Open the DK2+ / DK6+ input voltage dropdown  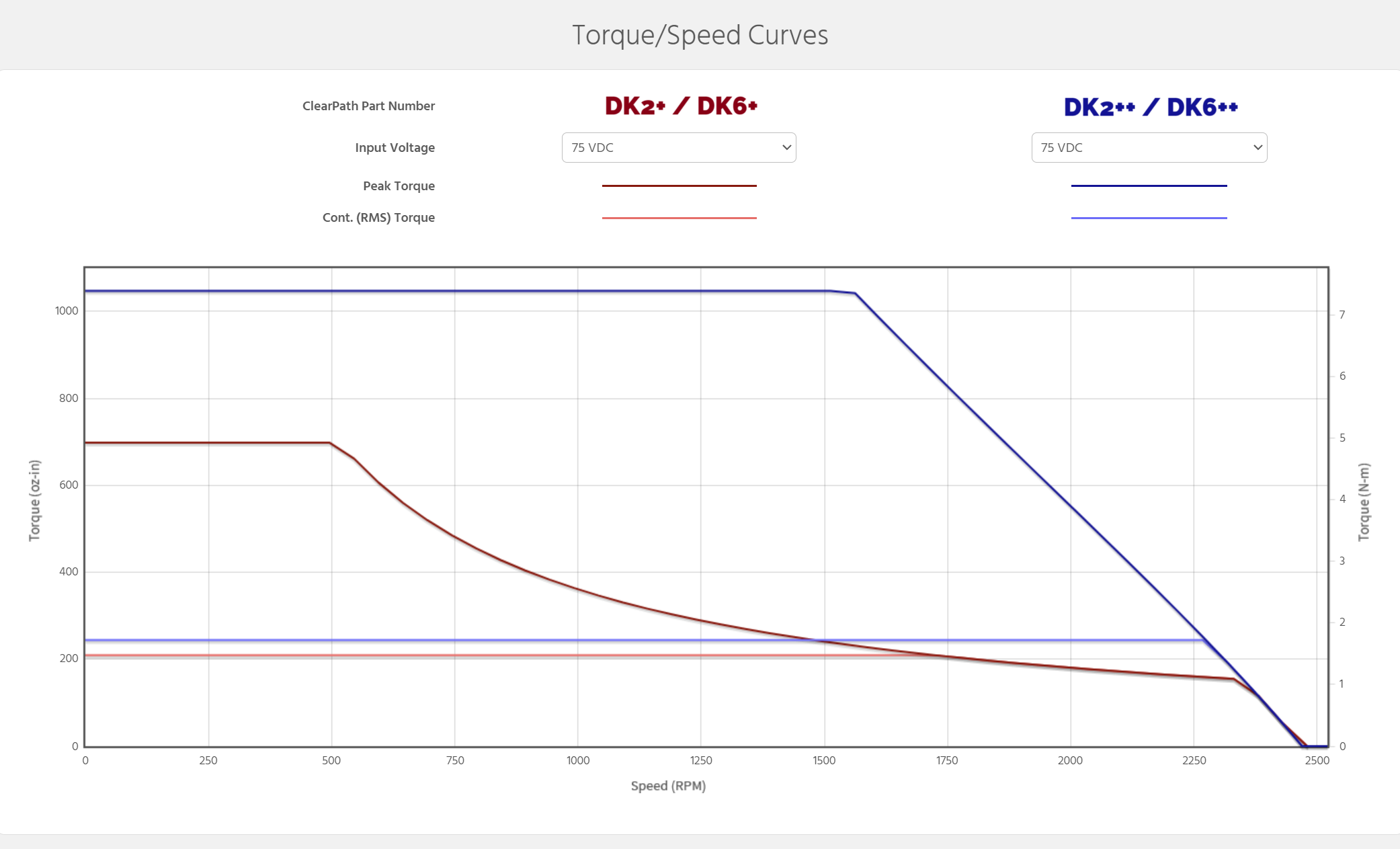pos(678,147)
